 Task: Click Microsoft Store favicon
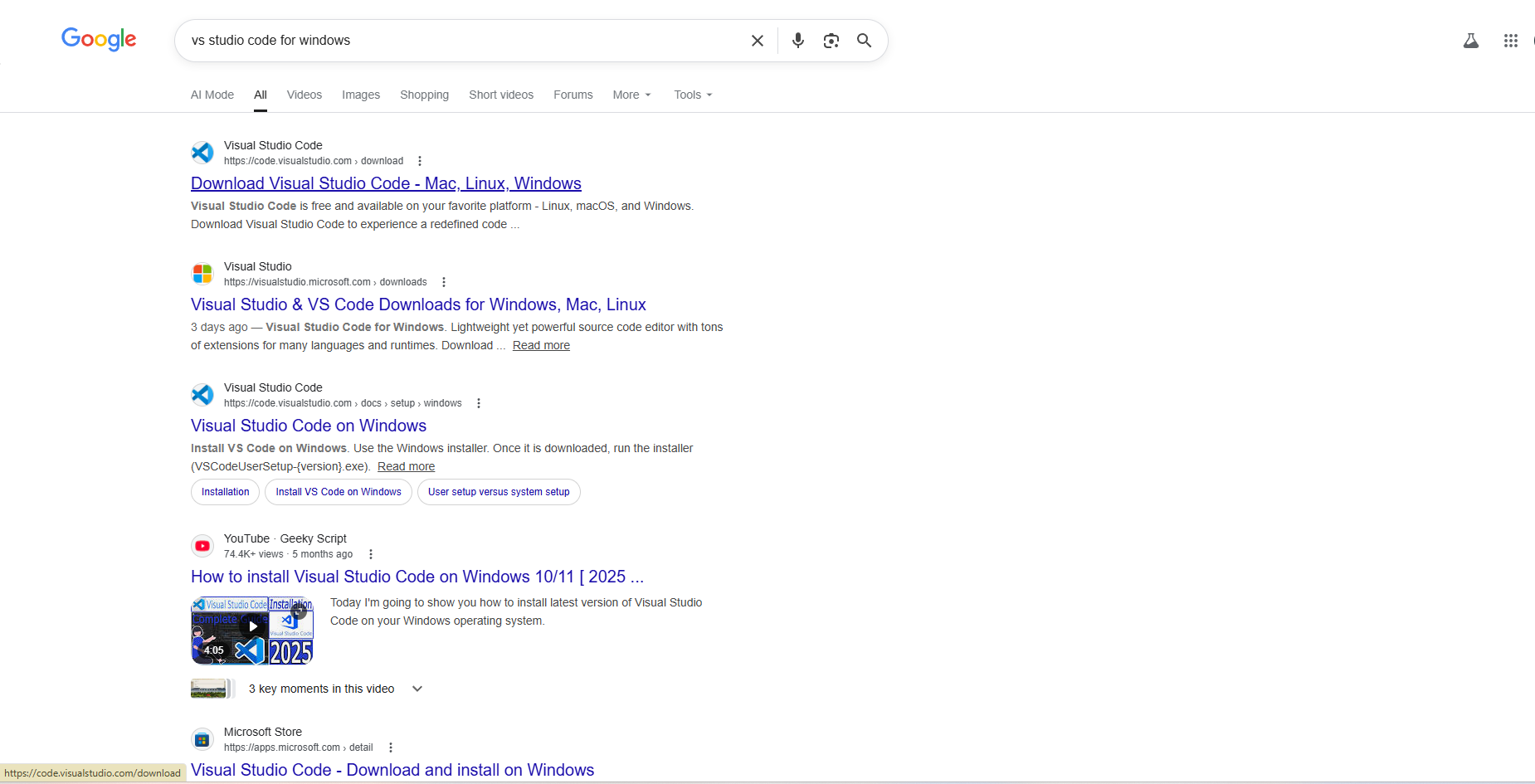[x=202, y=739]
